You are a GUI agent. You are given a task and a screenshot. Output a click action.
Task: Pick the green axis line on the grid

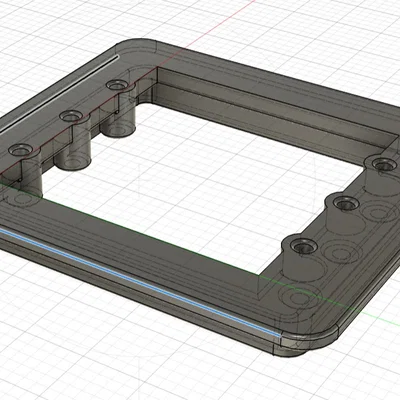(380, 318)
